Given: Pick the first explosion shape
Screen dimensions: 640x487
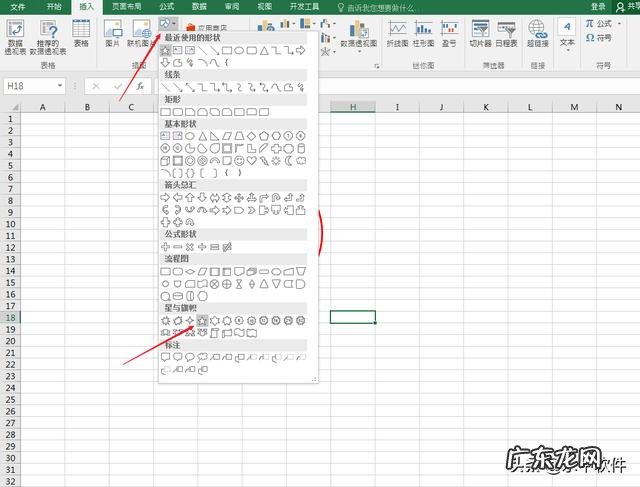Looking at the screenshot, I should click(x=165, y=321).
